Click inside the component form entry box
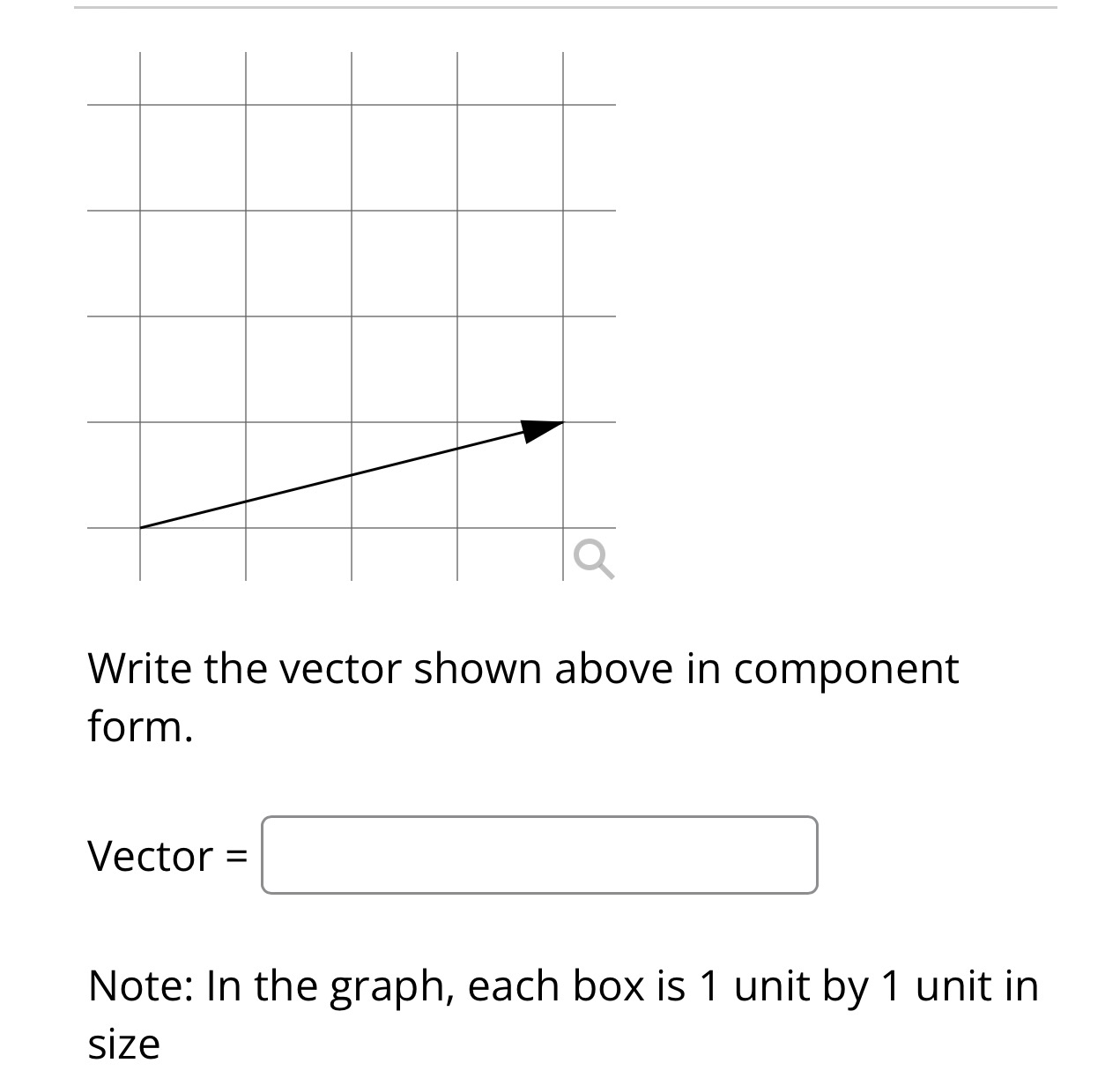 pyautogui.click(x=538, y=855)
